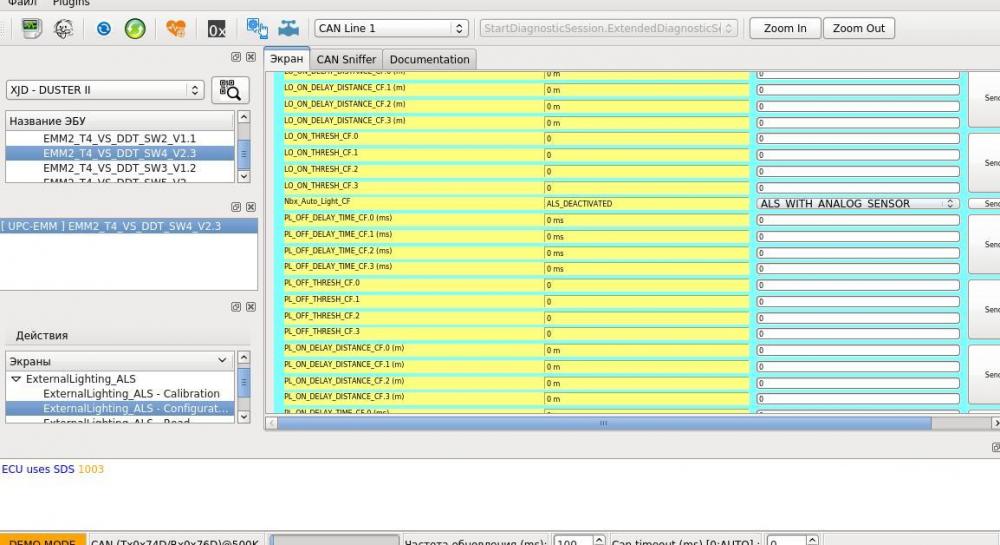
Task: Open the 0x hex editor icon
Action: click(x=217, y=29)
